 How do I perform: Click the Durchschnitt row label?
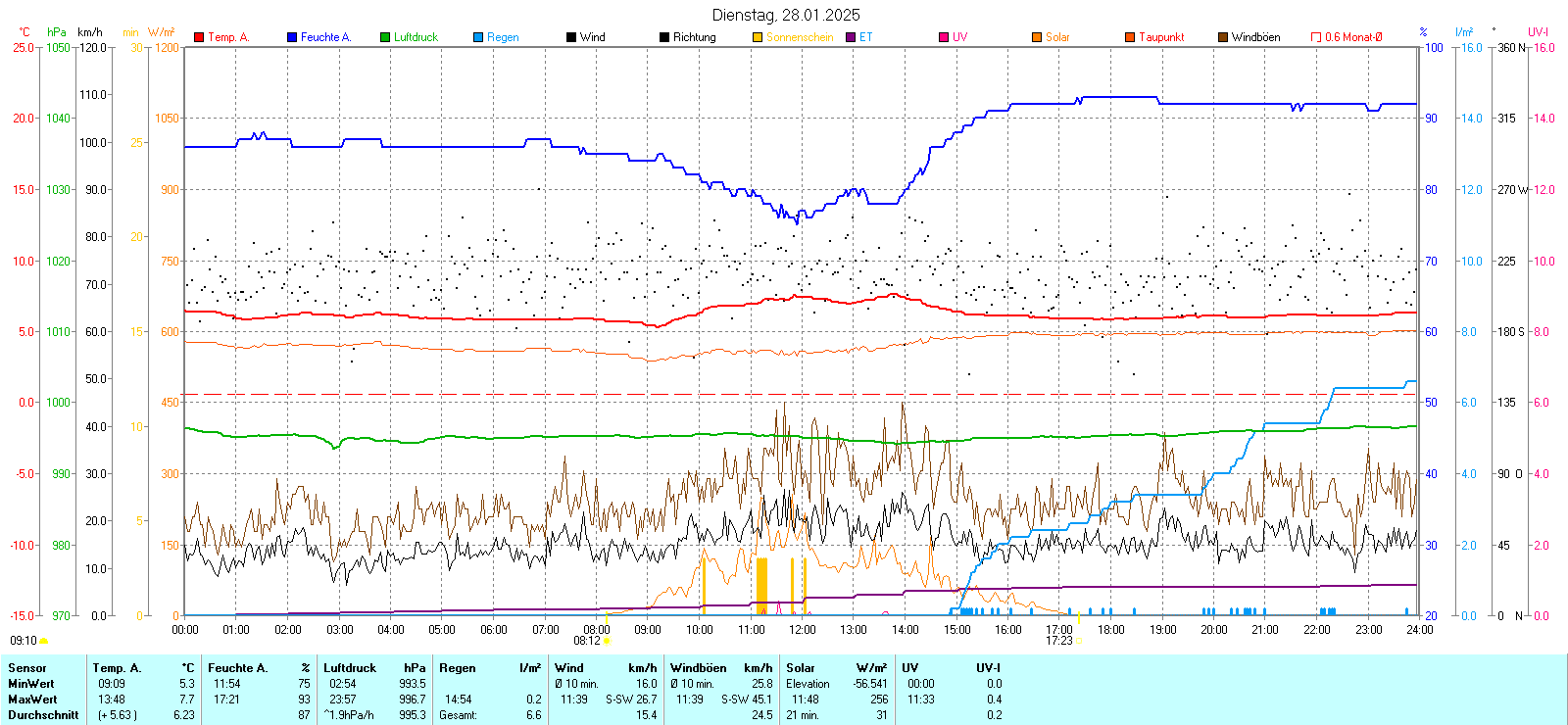tap(43, 715)
